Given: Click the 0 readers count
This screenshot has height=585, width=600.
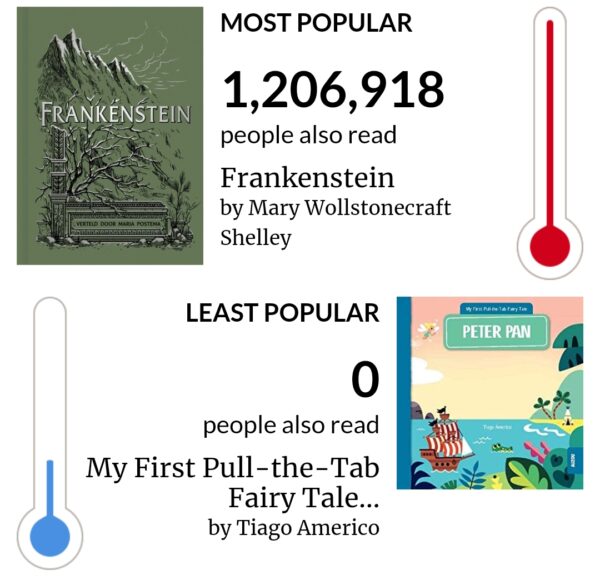Looking at the screenshot, I should click(365, 380).
